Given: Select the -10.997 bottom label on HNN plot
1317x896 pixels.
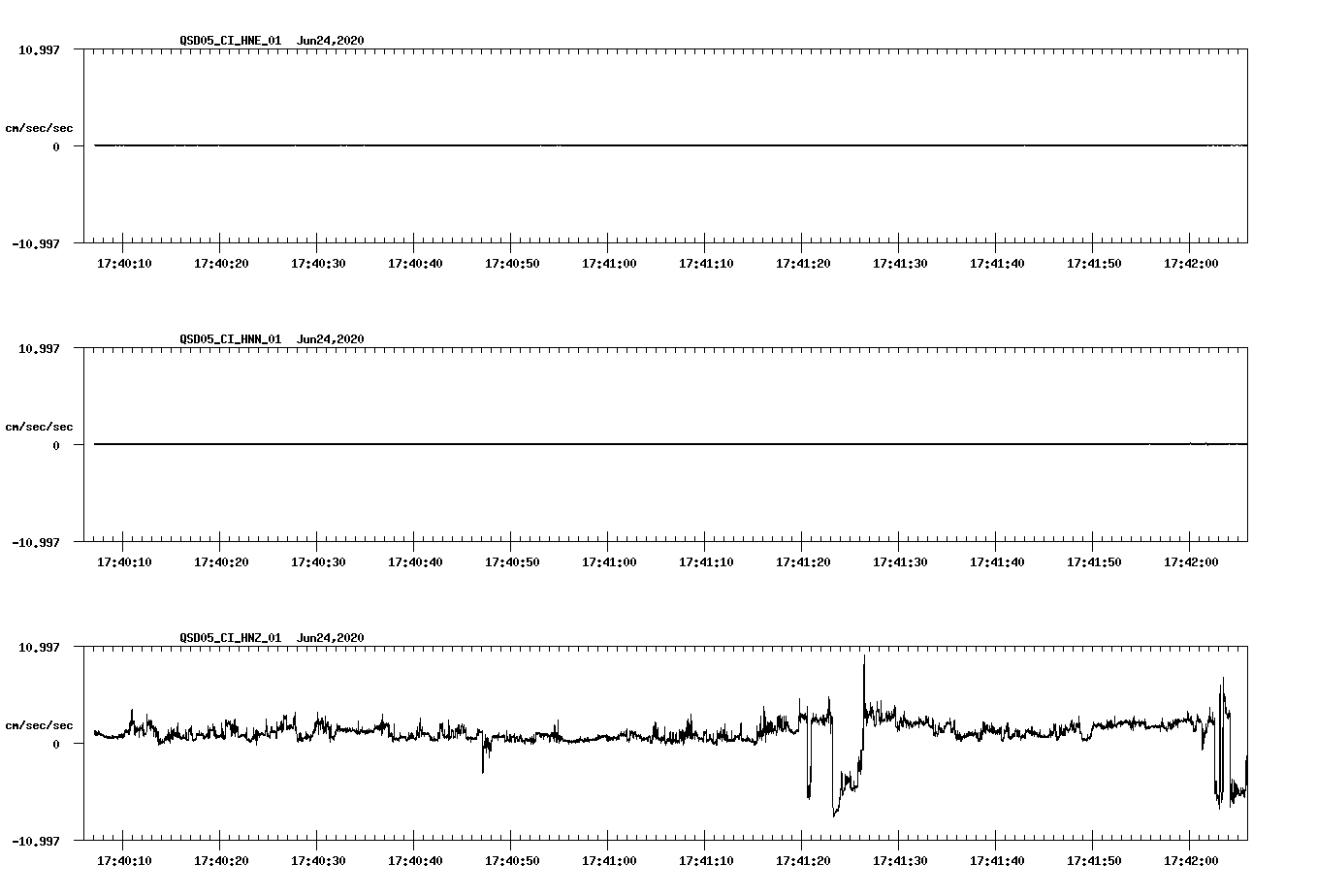Looking at the screenshot, I should pos(36,542).
